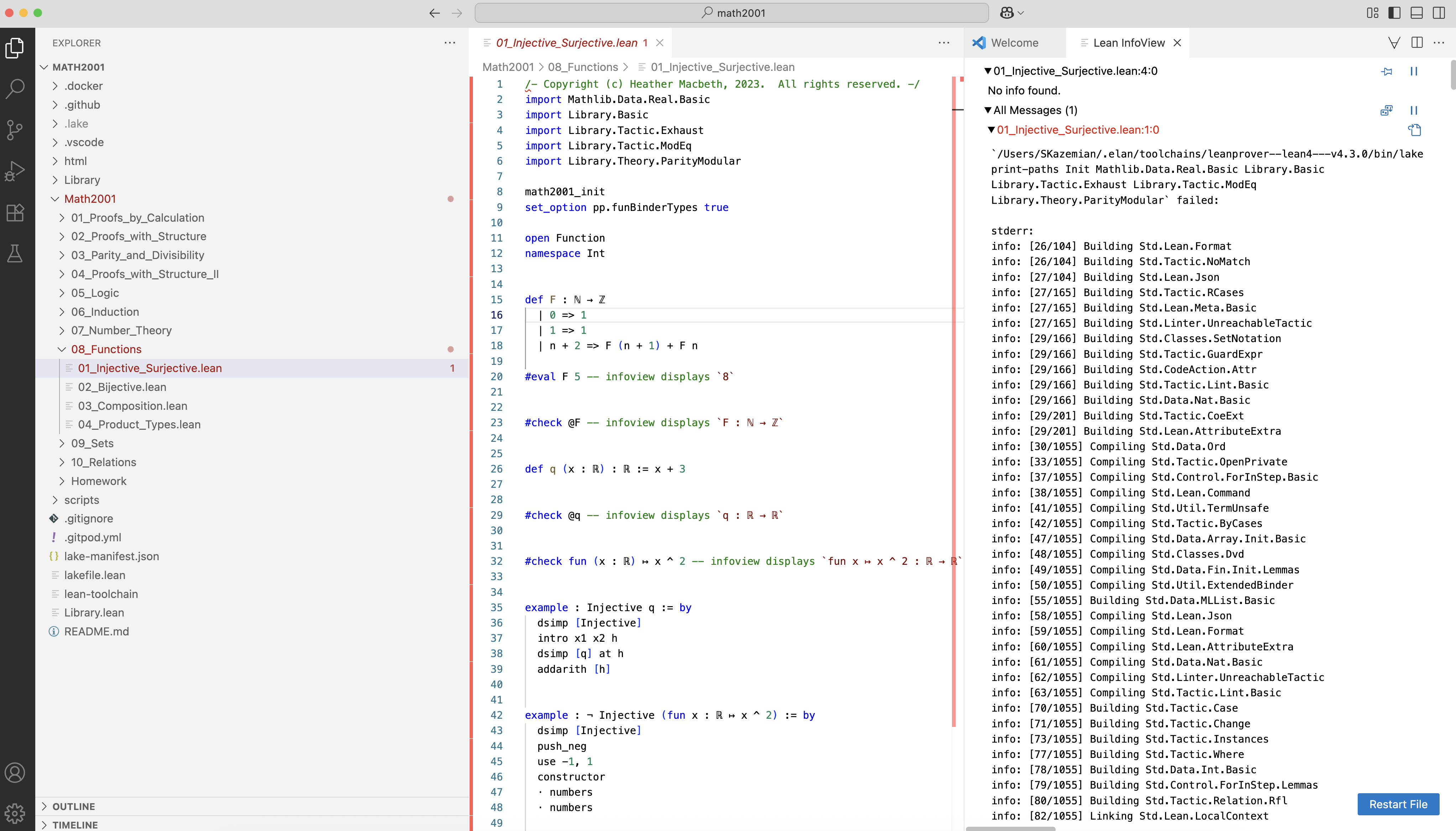Switch to the Welcome tab
Viewport: 1456px width, 831px height.
point(1014,43)
